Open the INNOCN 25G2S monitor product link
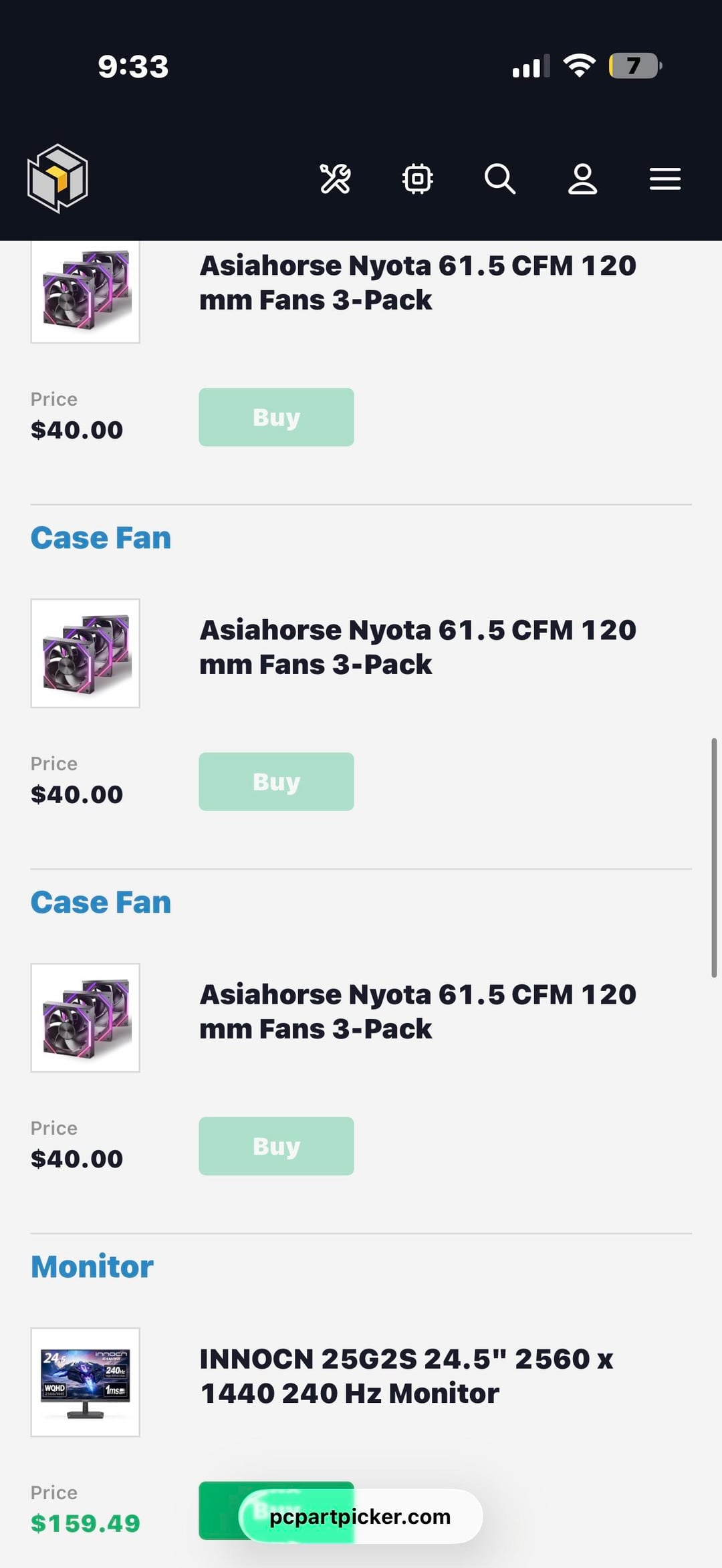This screenshot has height=1568, width=722. [406, 1376]
